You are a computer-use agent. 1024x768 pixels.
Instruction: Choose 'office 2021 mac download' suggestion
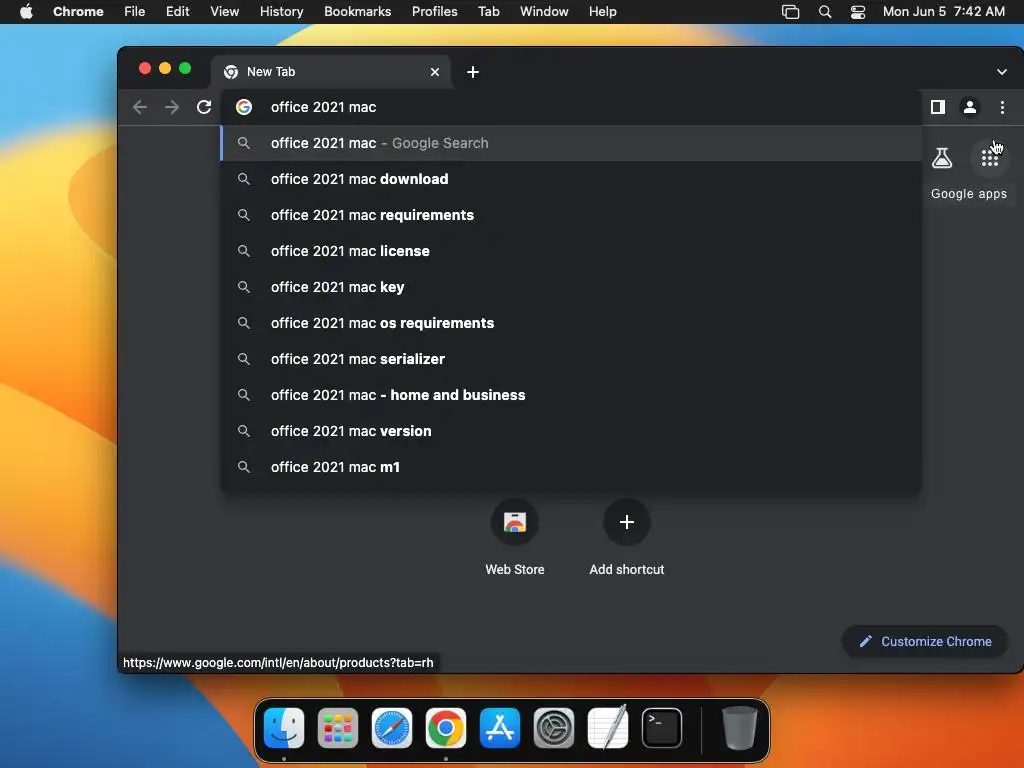pos(571,179)
